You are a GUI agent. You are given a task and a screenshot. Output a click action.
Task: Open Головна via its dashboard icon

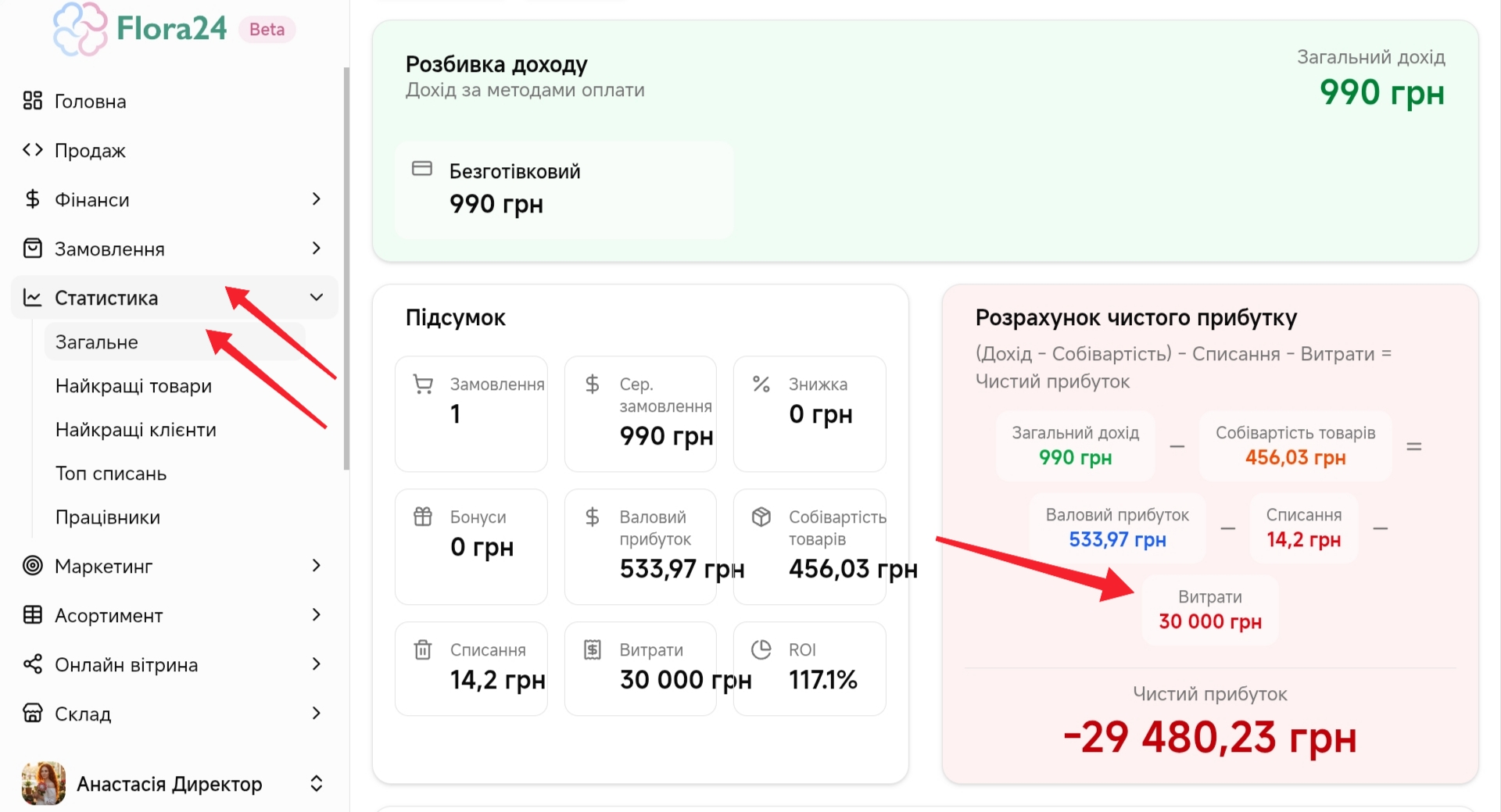tap(33, 101)
